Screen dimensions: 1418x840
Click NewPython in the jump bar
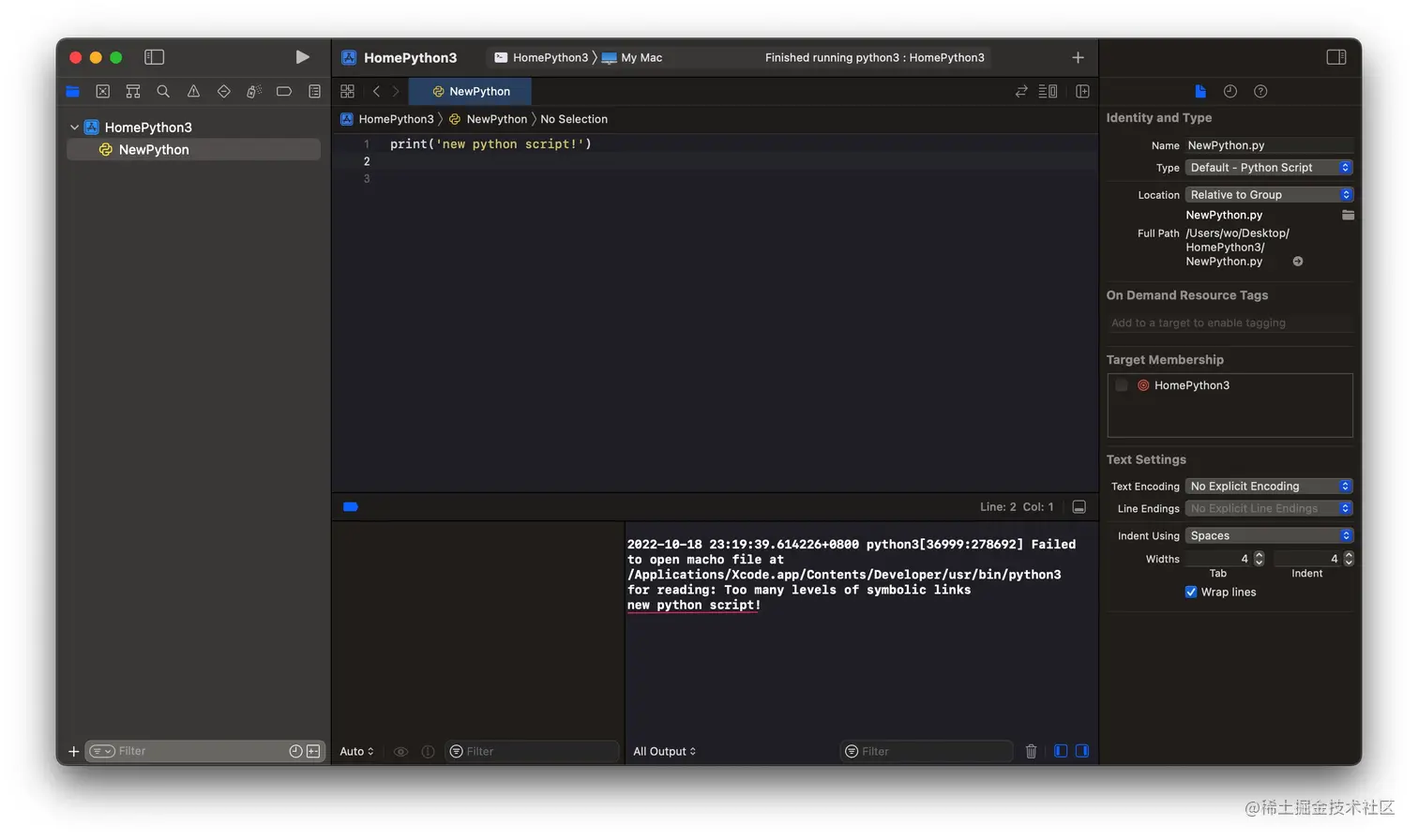pyautogui.click(x=488, y=119)
